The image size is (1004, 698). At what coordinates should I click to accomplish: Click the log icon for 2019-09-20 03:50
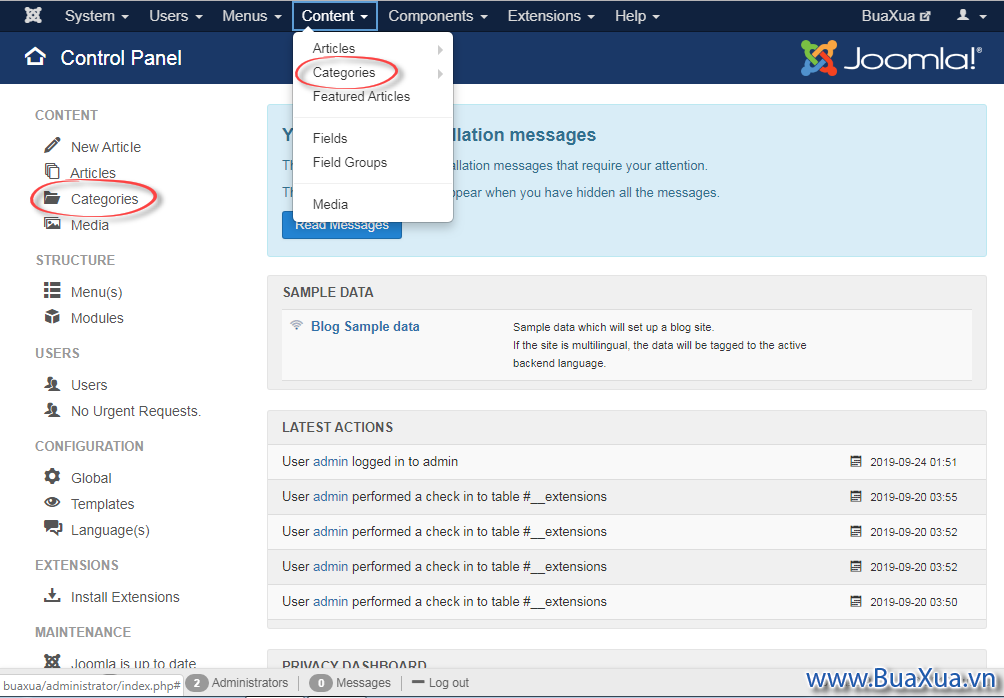855,601
